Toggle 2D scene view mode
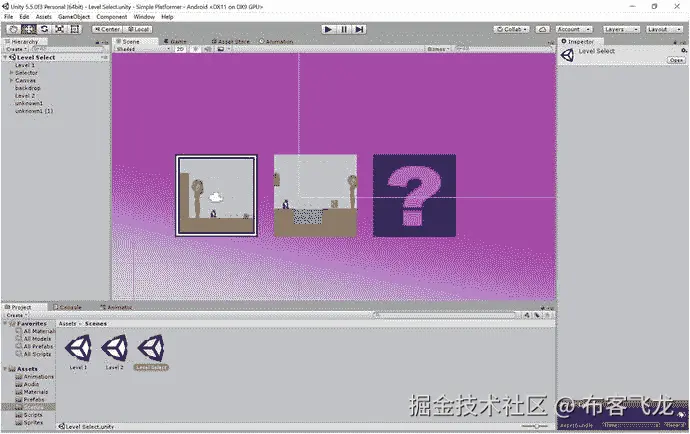 (180, 49)
